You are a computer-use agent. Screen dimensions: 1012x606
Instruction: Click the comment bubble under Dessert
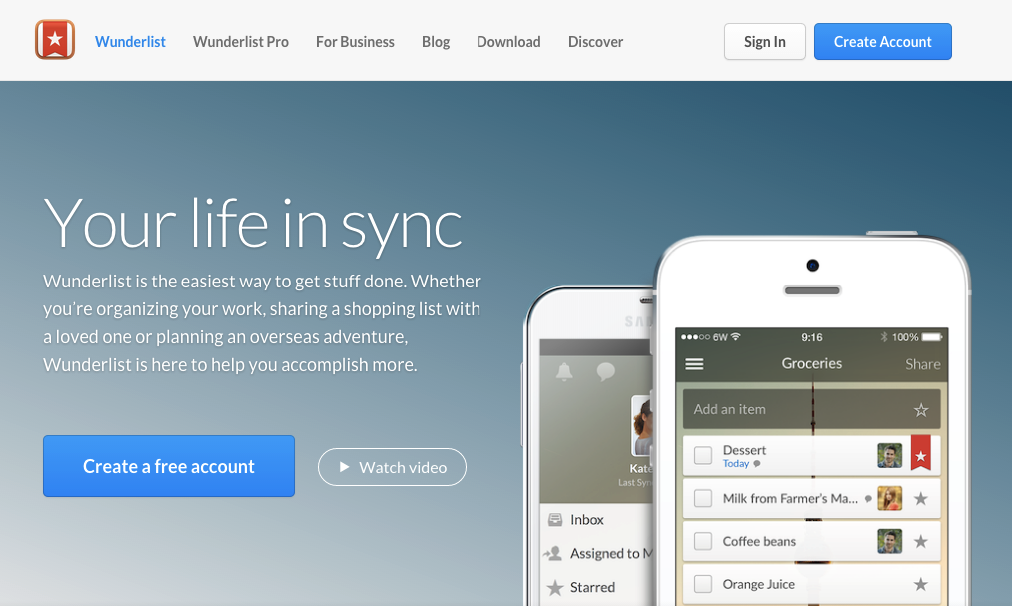click(x=757, y=463)
